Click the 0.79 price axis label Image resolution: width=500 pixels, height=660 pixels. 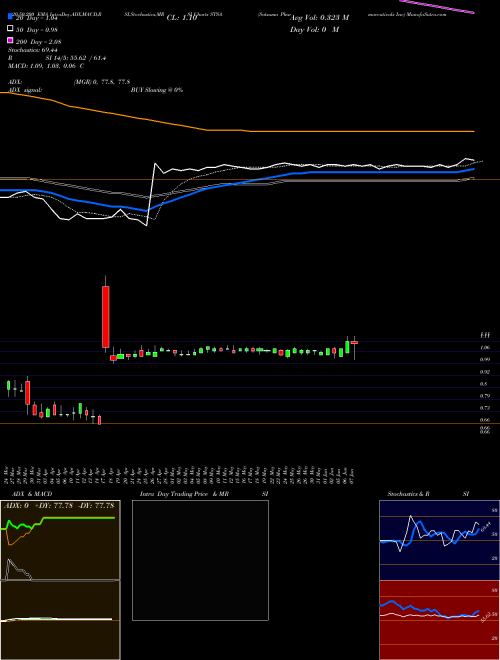(485, 396)
